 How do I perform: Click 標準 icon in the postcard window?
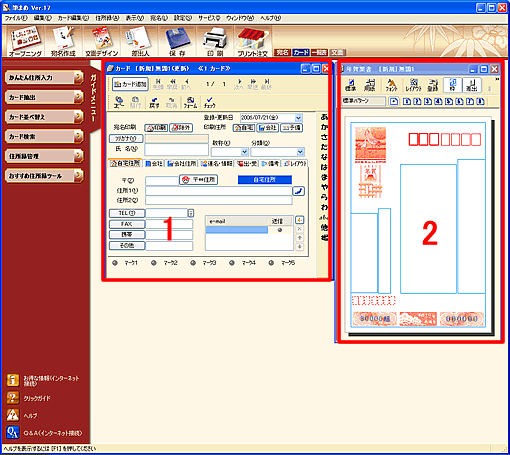point(351,85)
